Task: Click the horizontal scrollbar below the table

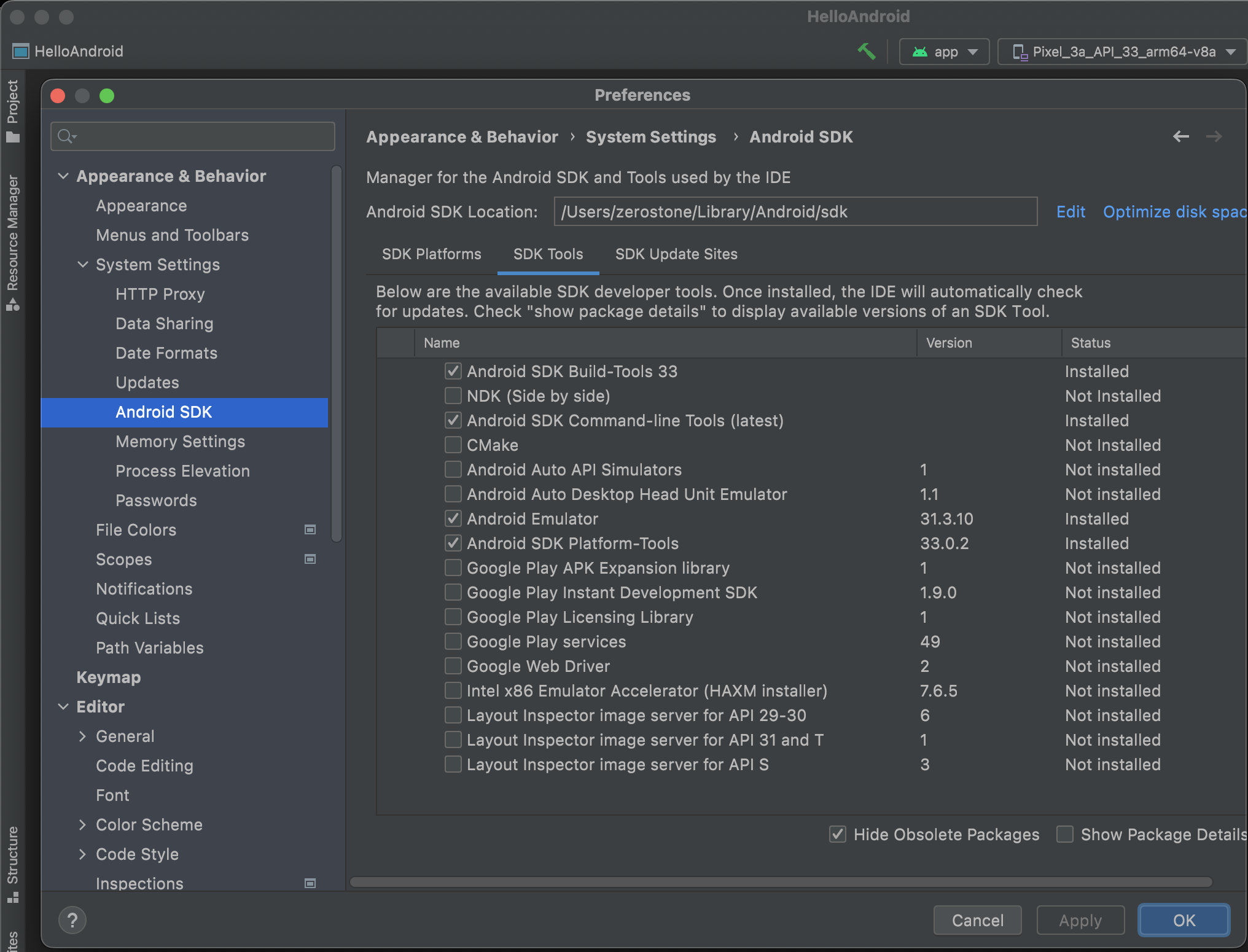Action: [780, 882]
